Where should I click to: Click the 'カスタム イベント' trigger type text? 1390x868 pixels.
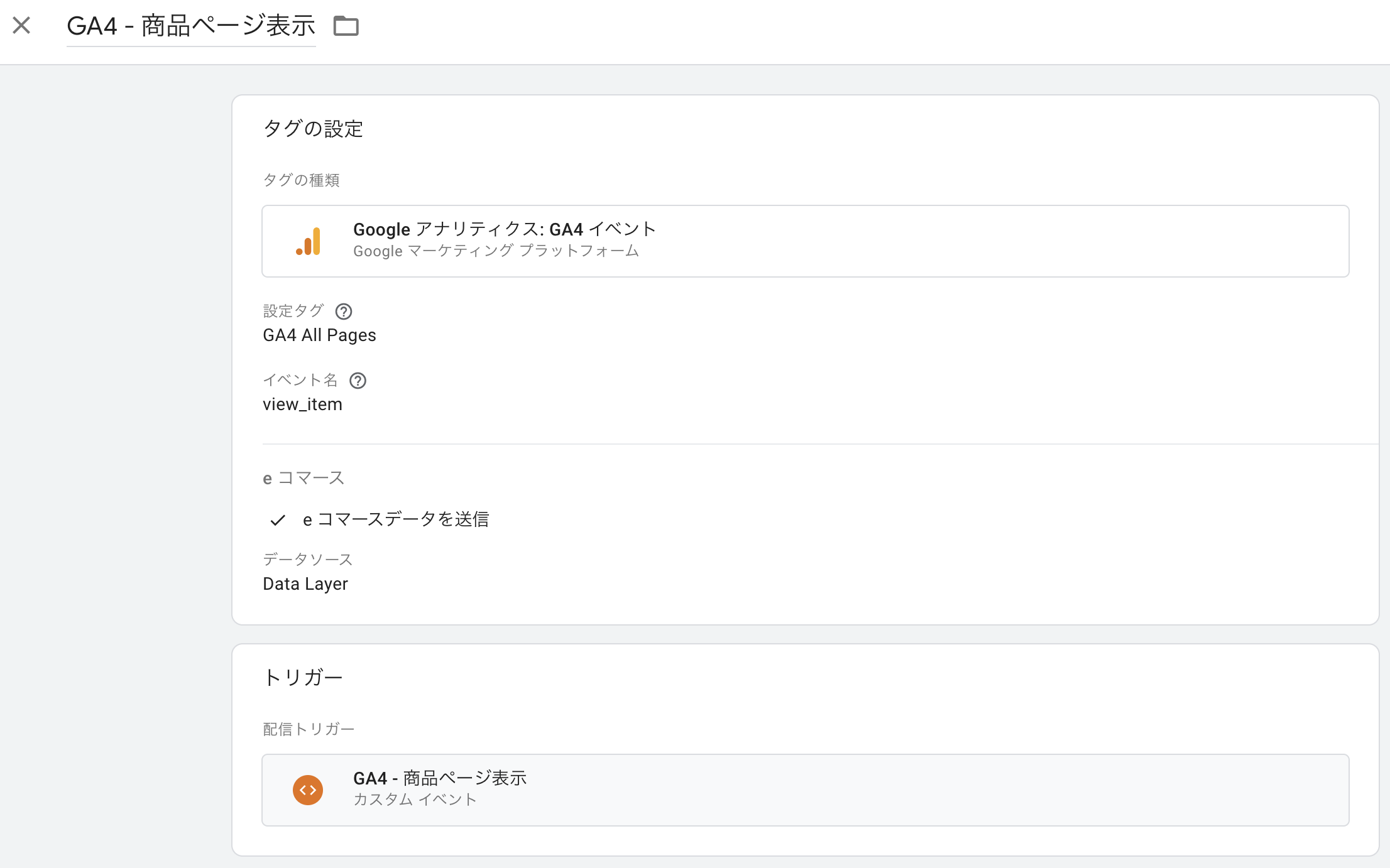click(415, 800)
